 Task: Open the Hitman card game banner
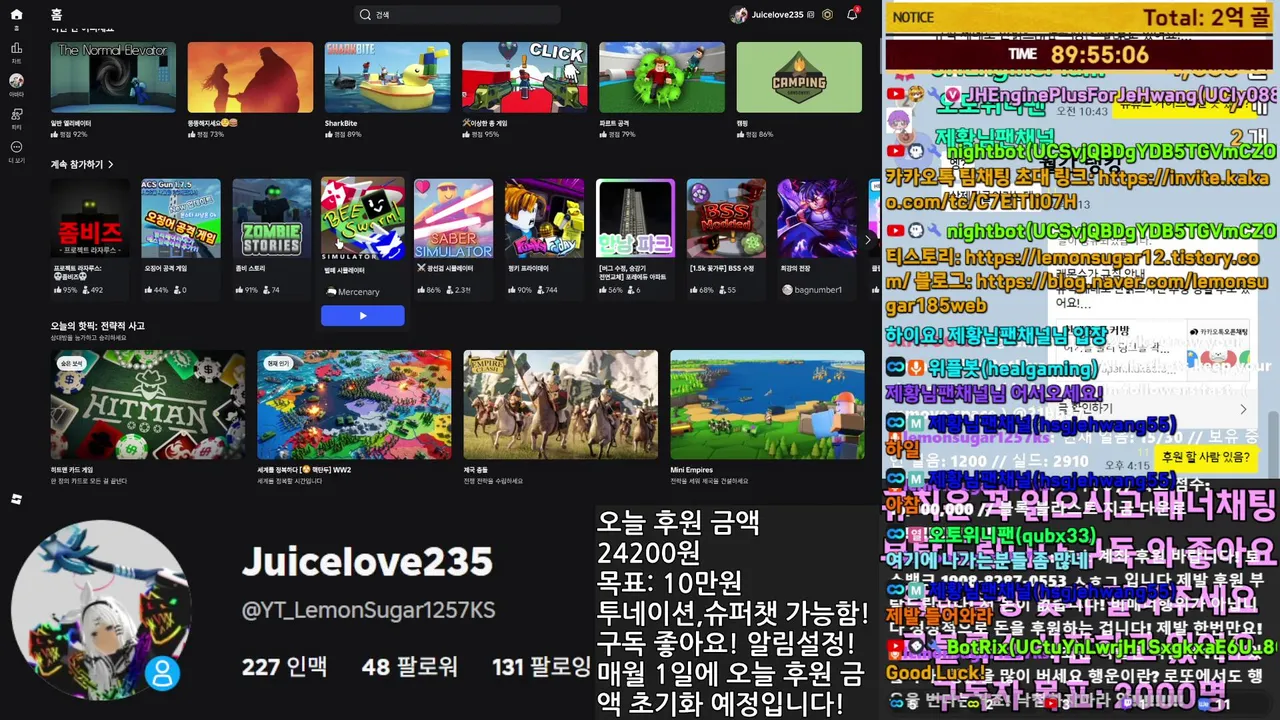(x=148, y=404)
